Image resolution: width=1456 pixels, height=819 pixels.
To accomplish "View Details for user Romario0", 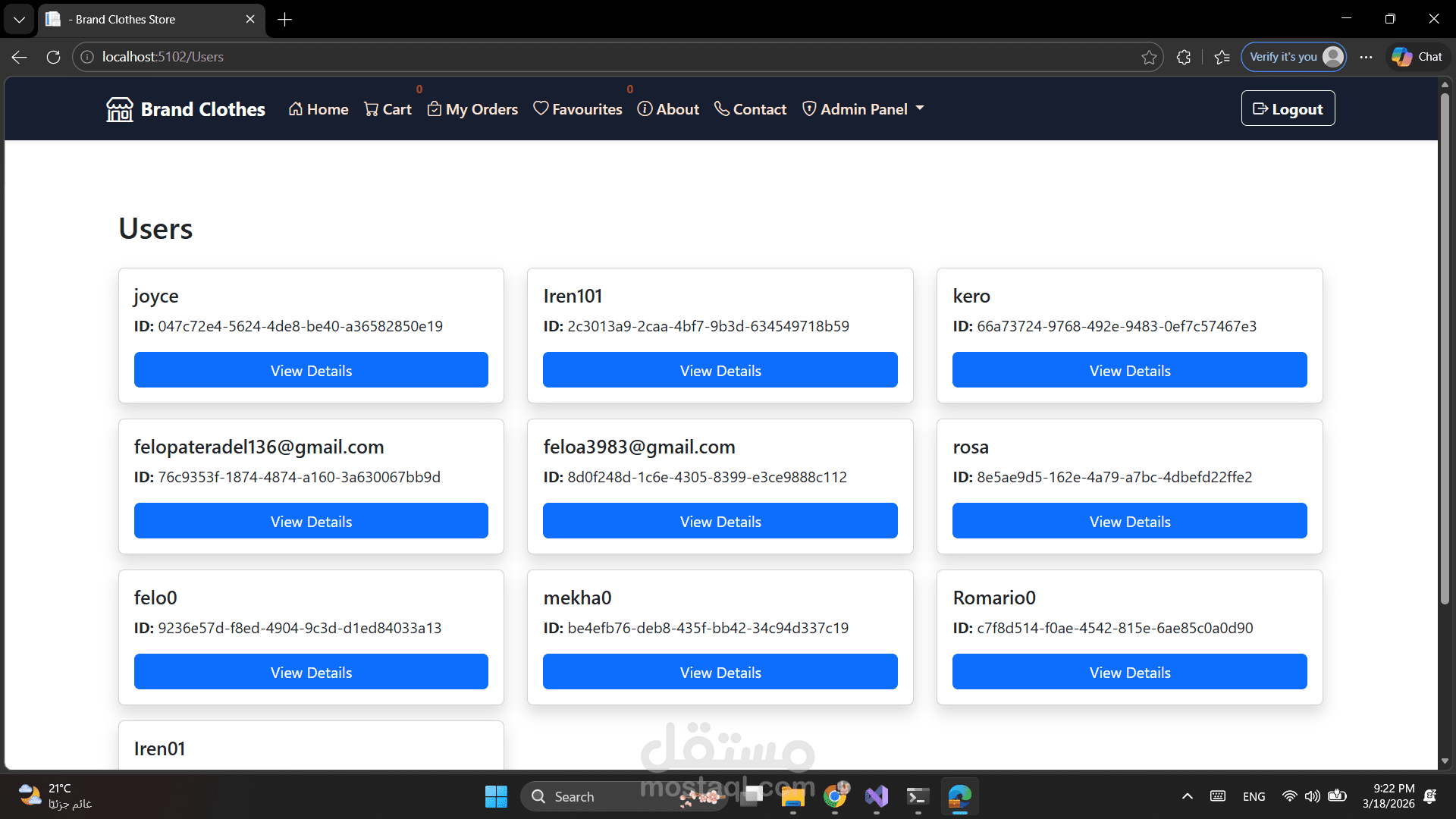I will [1129, 672].
